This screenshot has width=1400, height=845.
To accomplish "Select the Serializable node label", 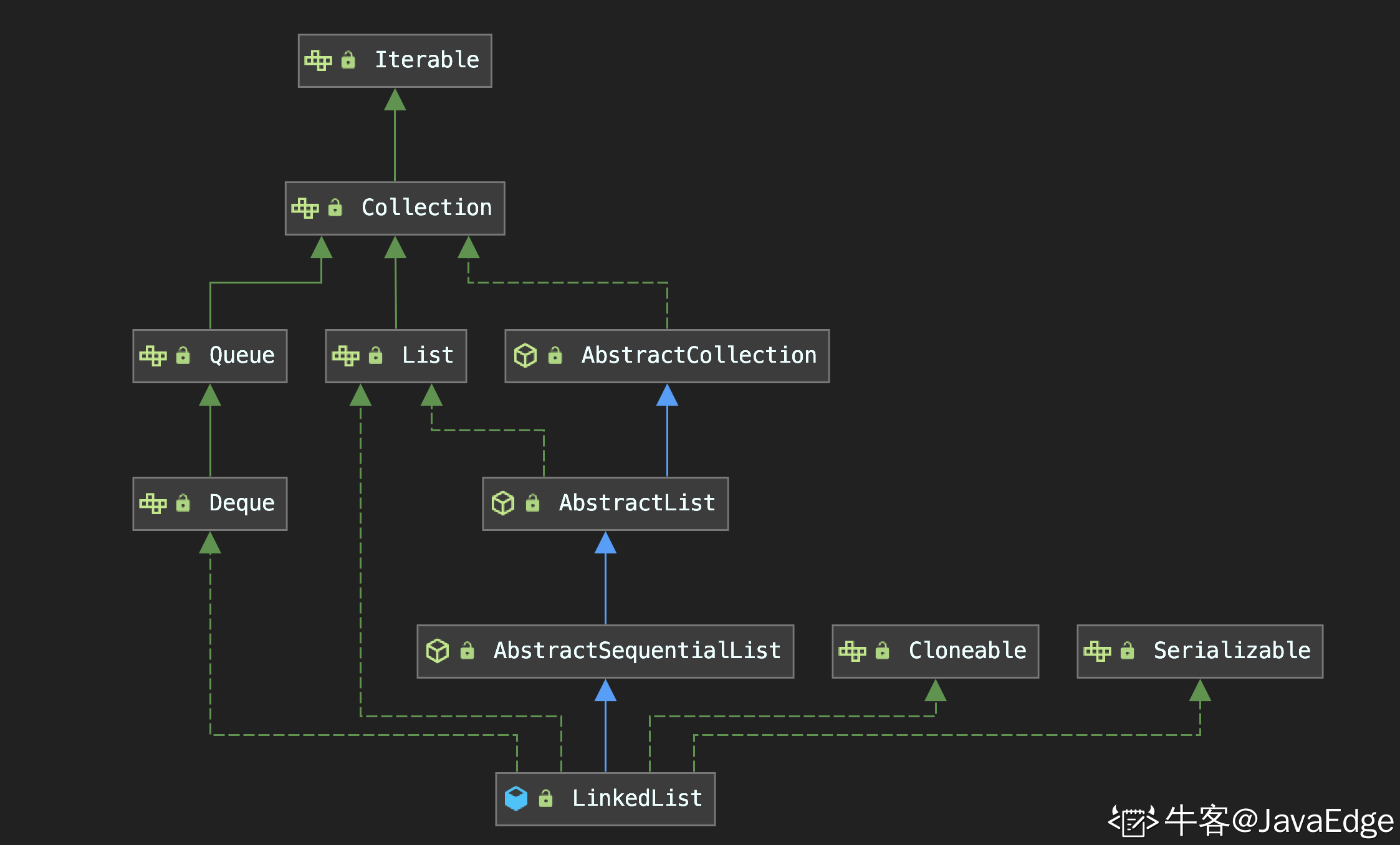I will point(1232,651).
